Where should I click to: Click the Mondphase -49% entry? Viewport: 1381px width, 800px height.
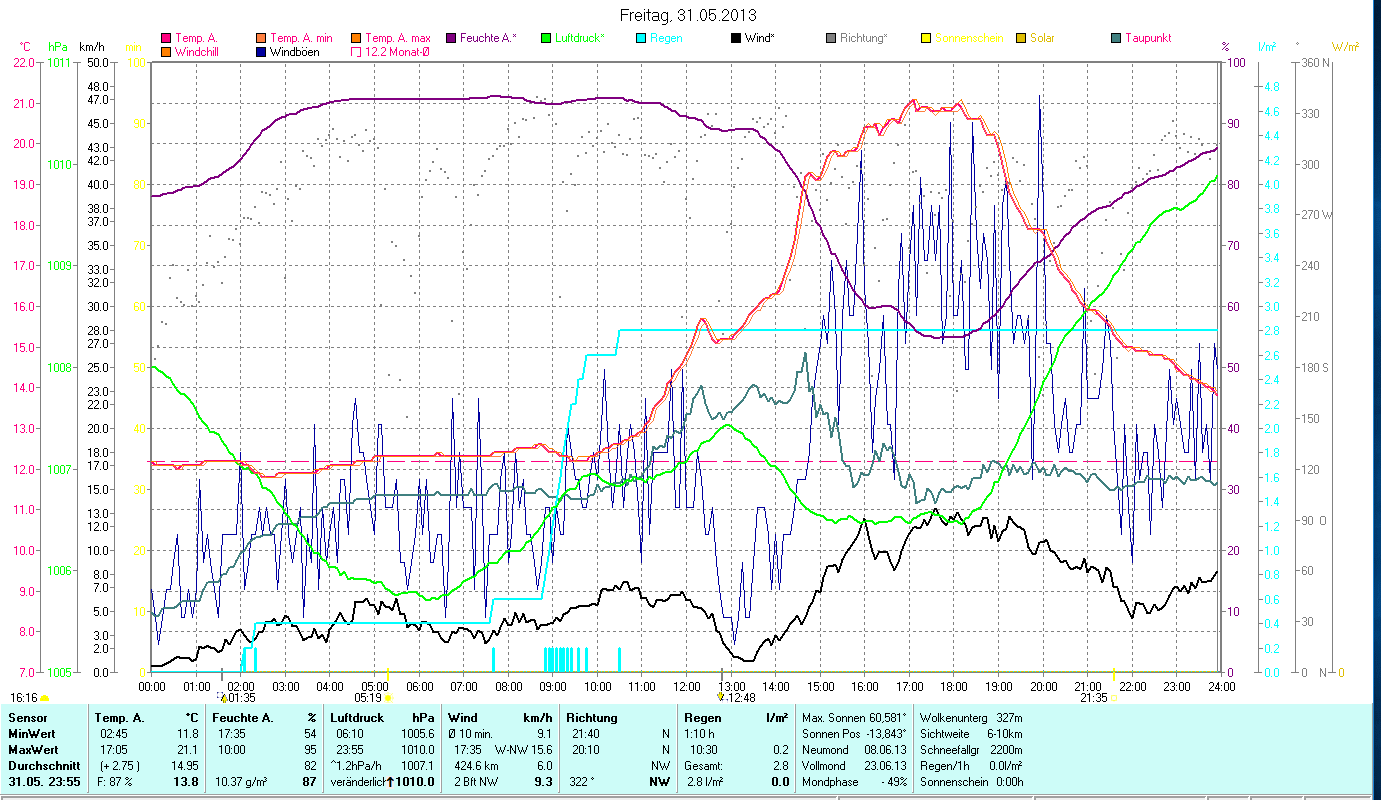pyautogui.click(x=854, y=781)
